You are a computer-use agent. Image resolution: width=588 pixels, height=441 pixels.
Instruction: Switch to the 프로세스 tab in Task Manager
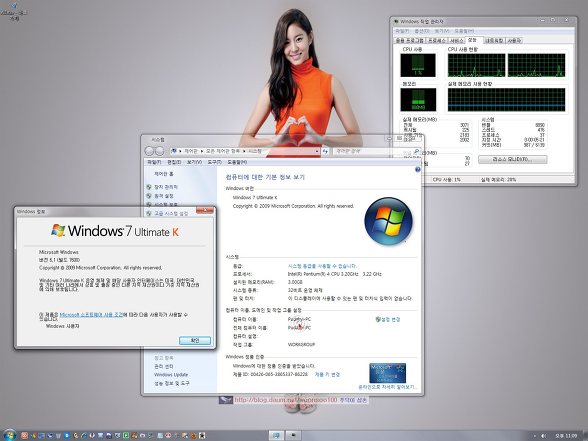click(x=437, y=40)
